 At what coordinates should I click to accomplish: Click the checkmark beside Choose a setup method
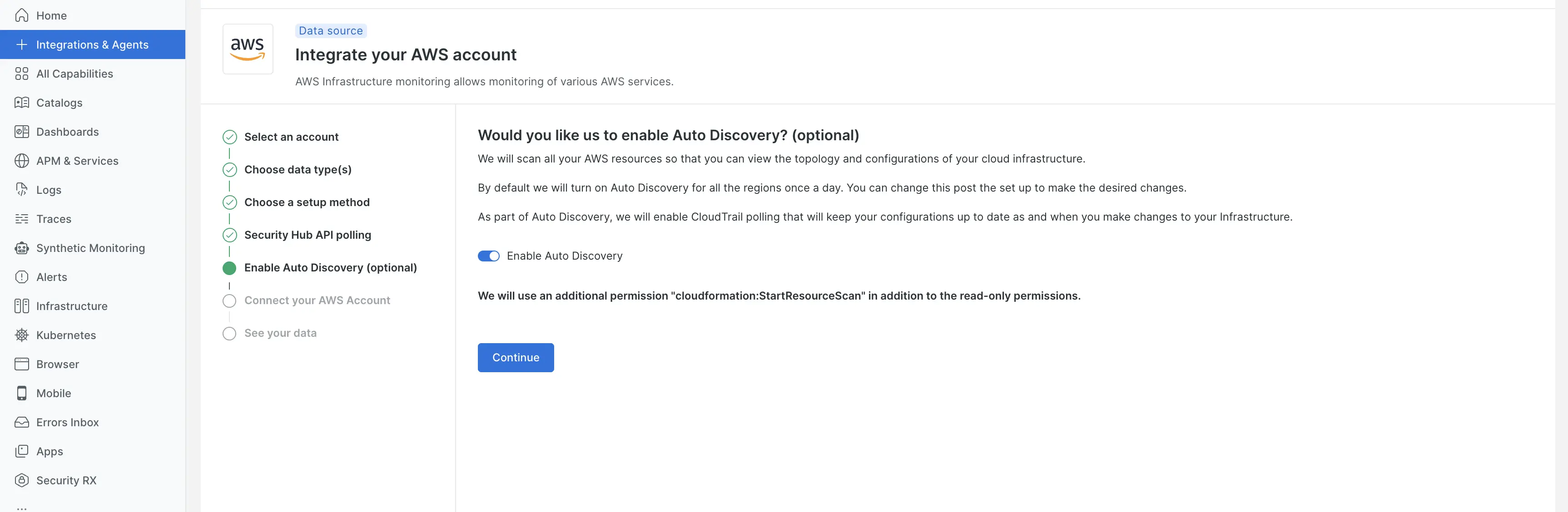pyautogui.click(x=229, y=202)
